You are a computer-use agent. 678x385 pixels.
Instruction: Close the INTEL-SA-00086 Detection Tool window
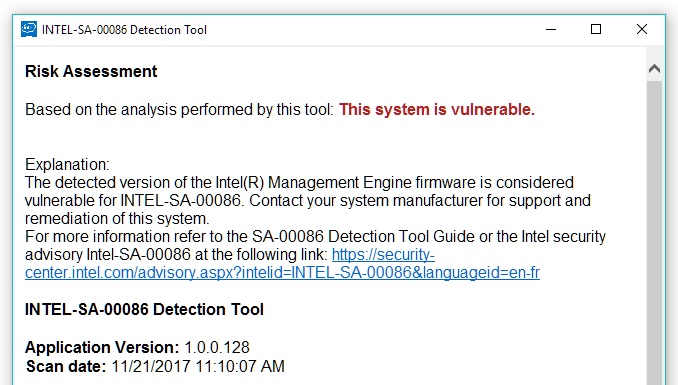pos(642,29)
